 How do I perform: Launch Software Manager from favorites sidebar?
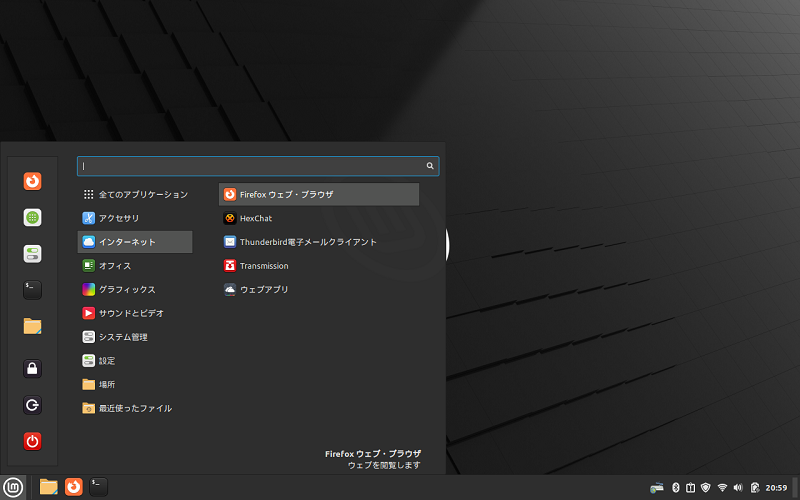[32, 217]
